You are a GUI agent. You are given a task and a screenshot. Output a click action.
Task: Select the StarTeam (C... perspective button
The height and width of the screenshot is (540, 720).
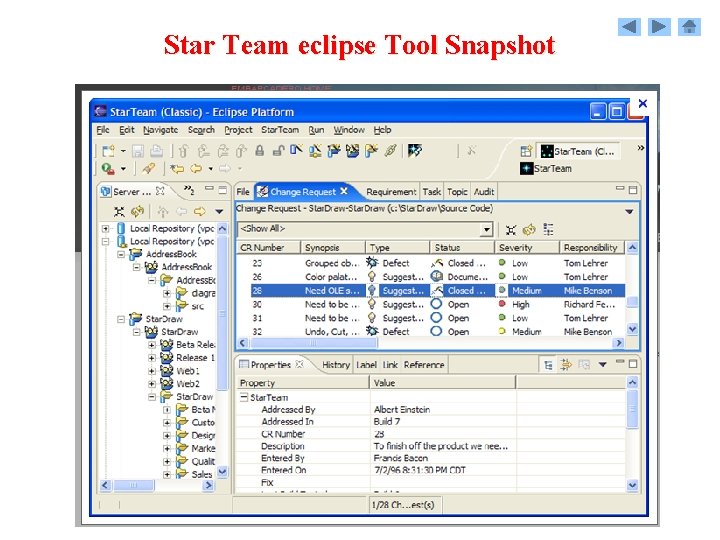tap(579, 151)
